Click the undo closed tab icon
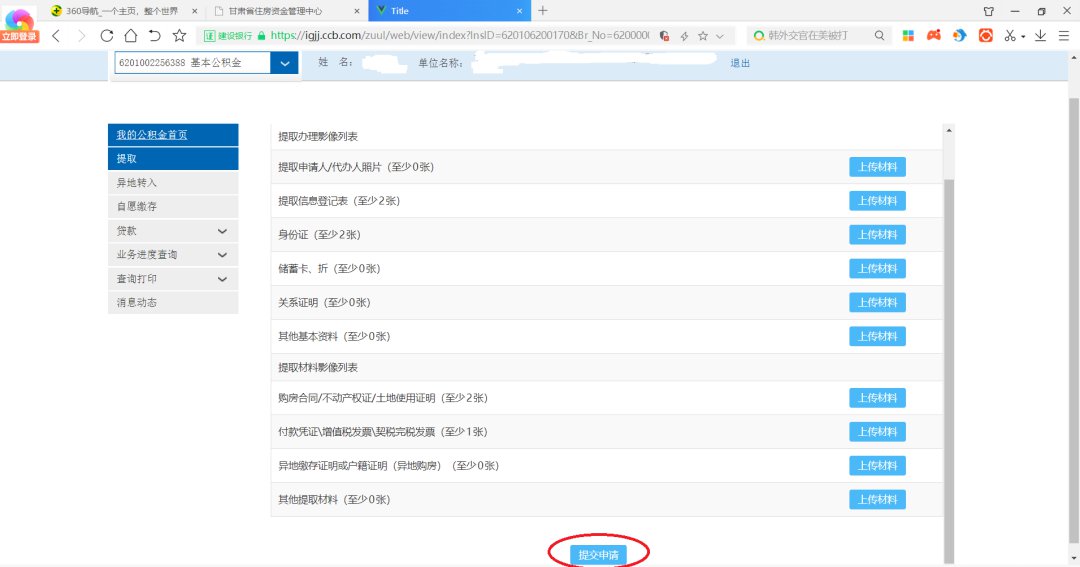 click(154, 35)
